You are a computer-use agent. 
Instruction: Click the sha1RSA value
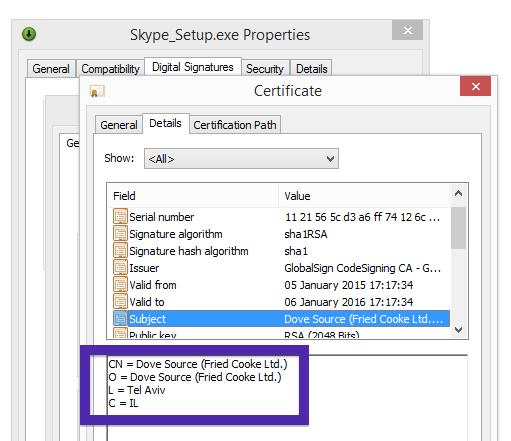click(x=306, y=234)
